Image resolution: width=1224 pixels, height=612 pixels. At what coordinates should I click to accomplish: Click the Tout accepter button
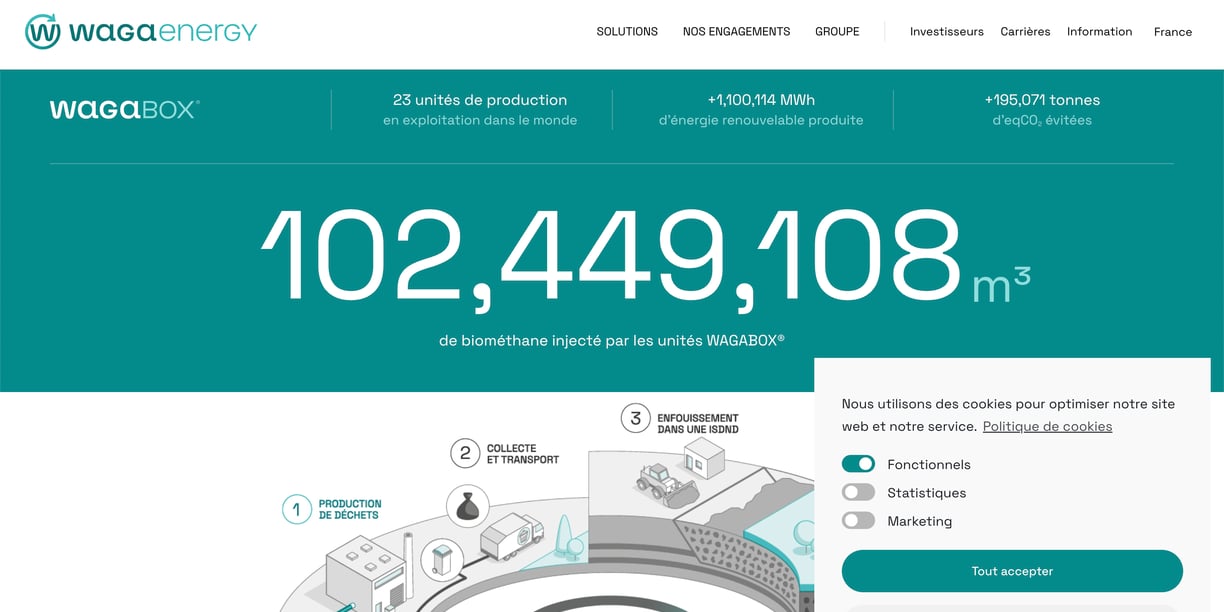[x=1012, y=571]
